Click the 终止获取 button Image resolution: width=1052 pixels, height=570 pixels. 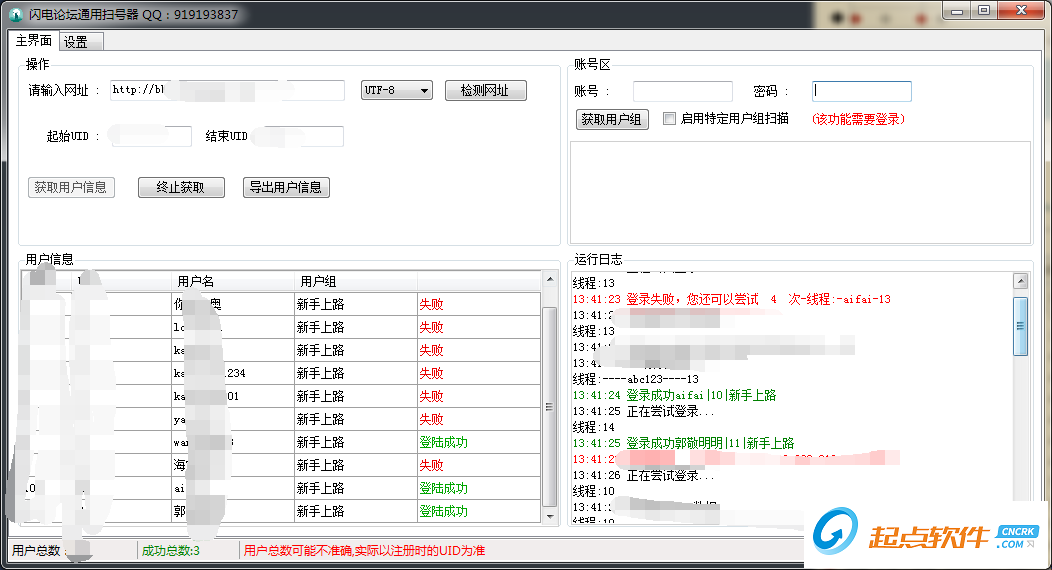click(181, 187)
